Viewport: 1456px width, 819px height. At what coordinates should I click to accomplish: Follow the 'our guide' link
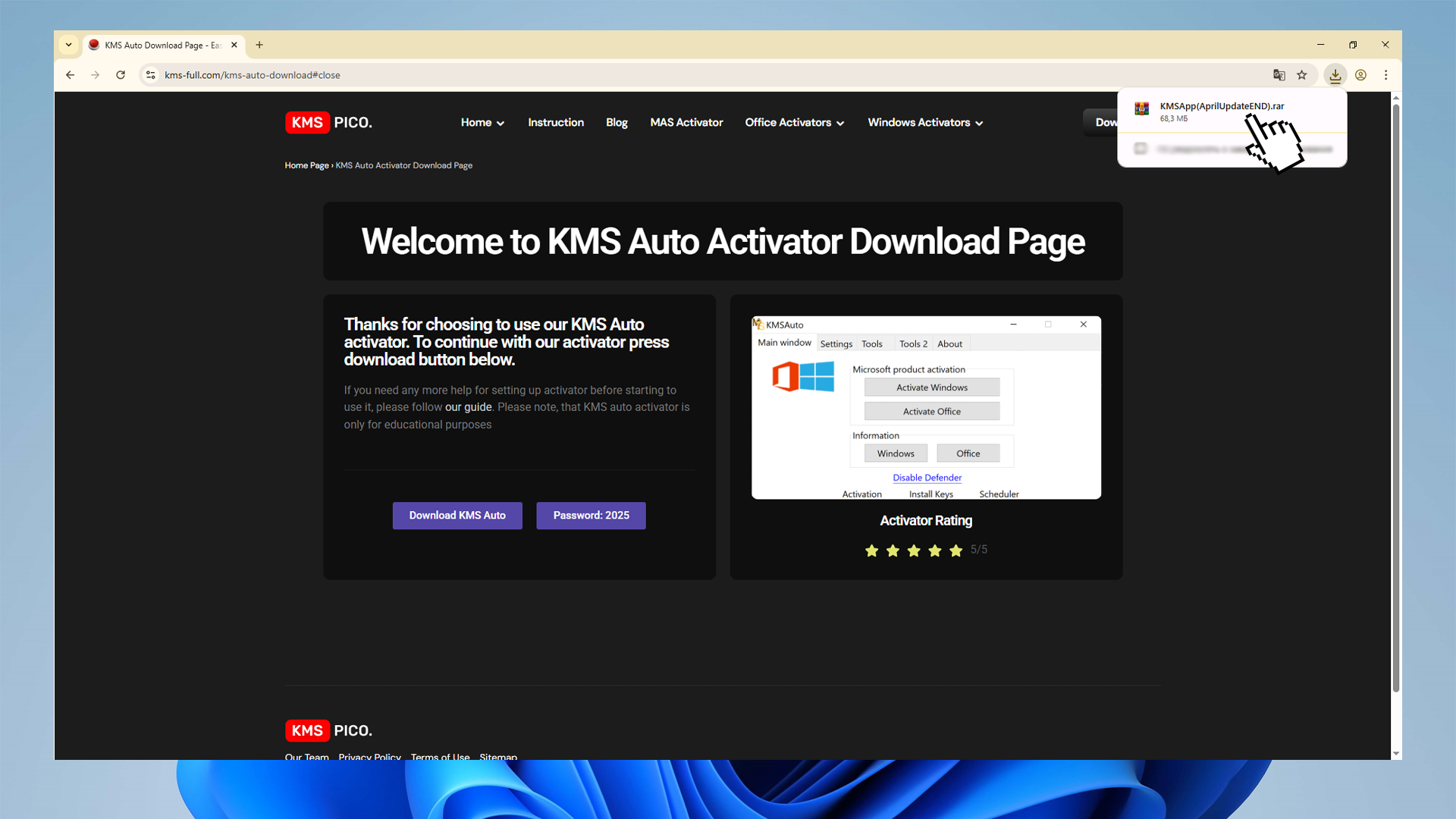[x=468, y=407]
